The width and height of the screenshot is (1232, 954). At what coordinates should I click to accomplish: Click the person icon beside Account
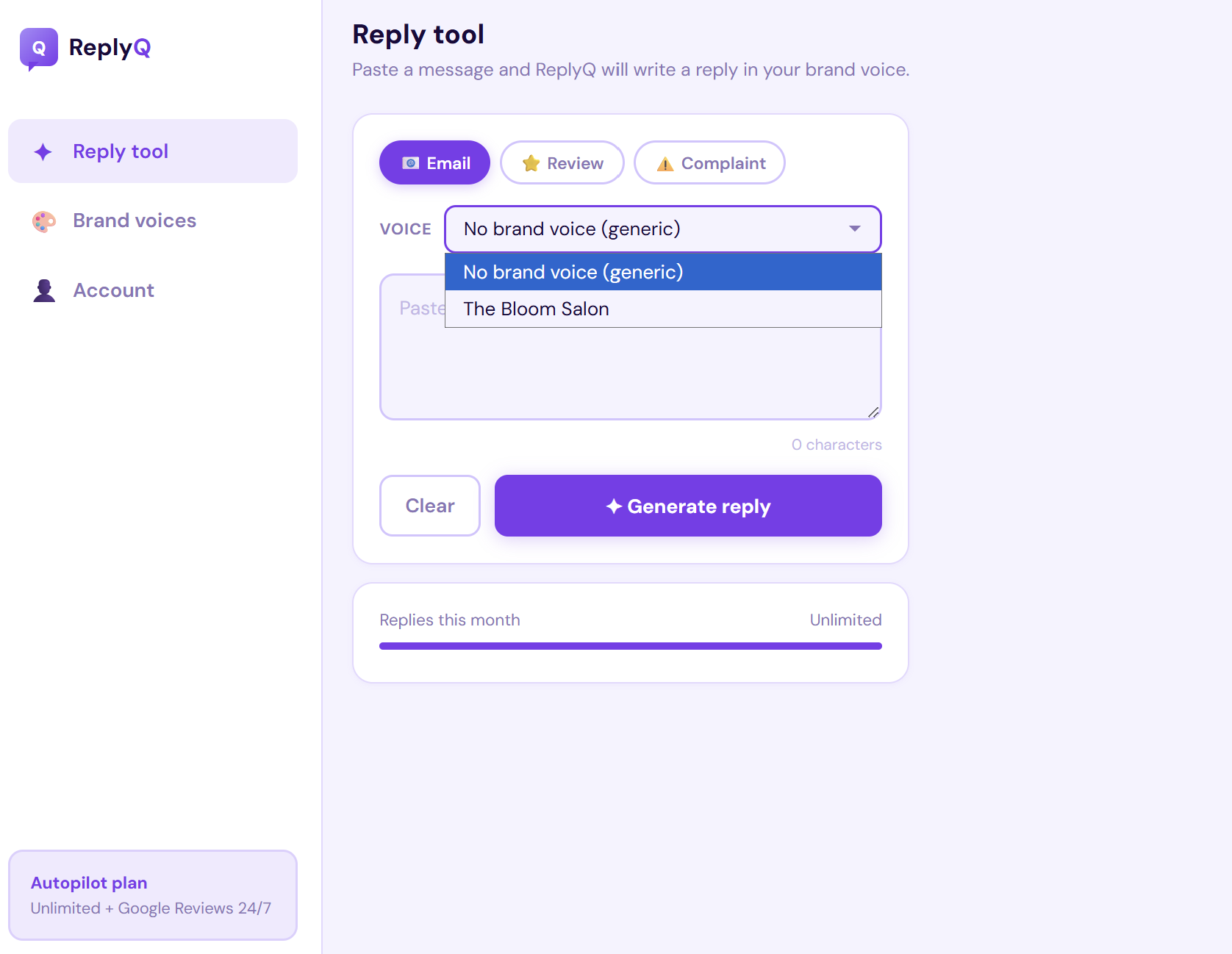[44, 290]
